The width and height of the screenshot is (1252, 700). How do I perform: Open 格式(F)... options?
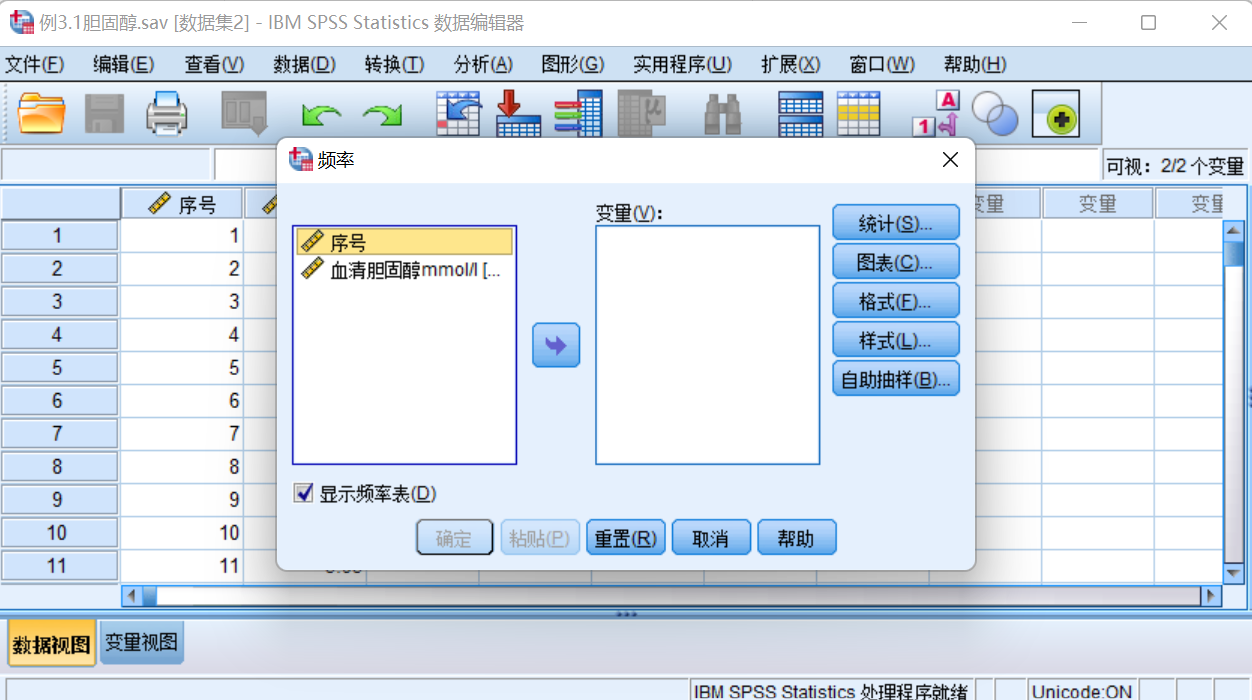coord(896,301)
